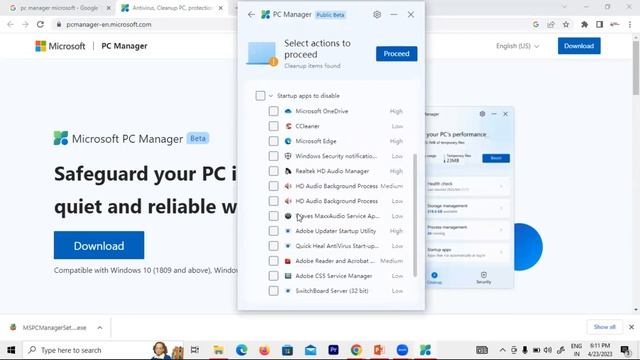The height and width of the screenshot is (360, 640).
Task: Click Show all downloads
Action: coord(604,327)
